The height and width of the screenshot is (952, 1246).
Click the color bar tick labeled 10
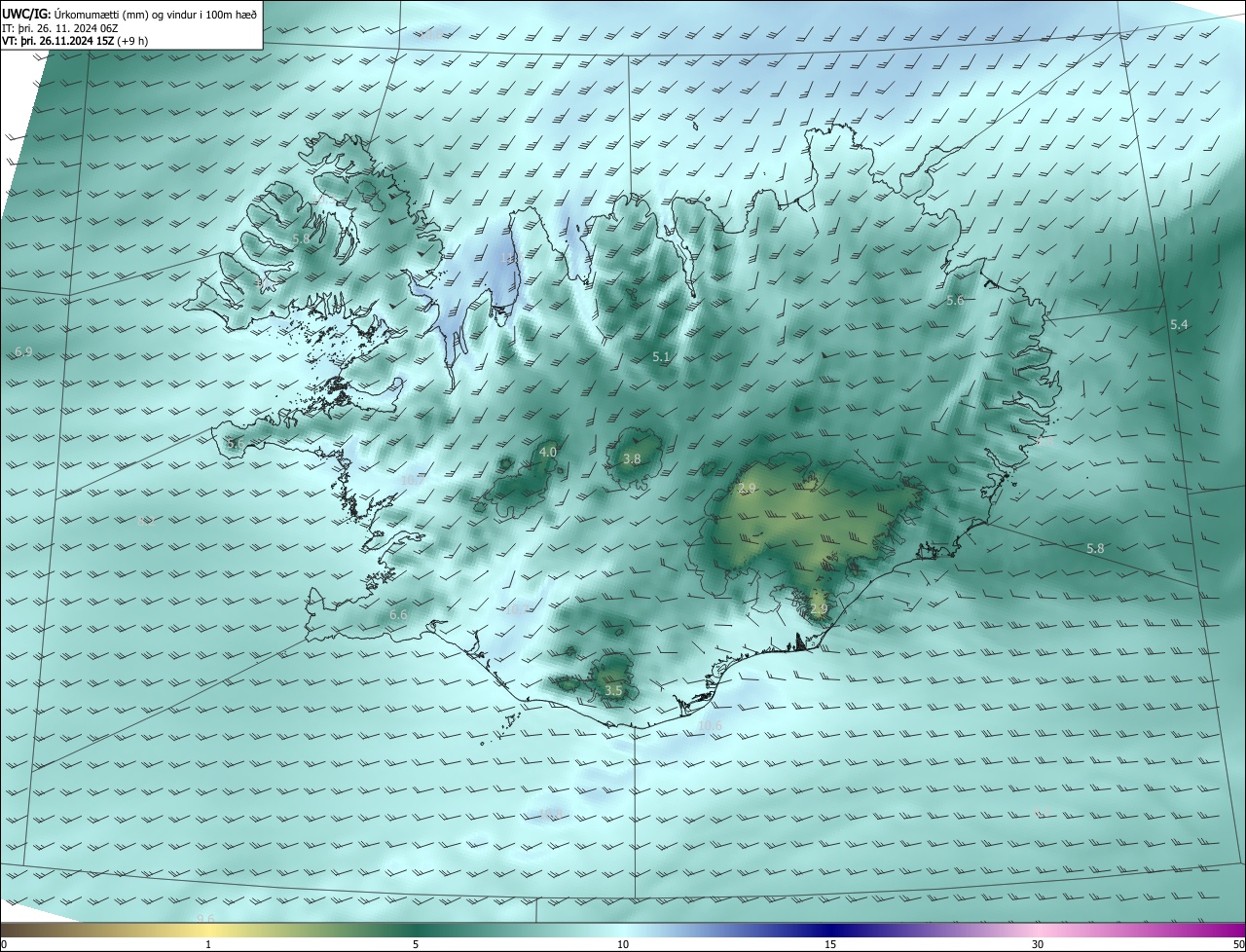(x=623, y=944)
